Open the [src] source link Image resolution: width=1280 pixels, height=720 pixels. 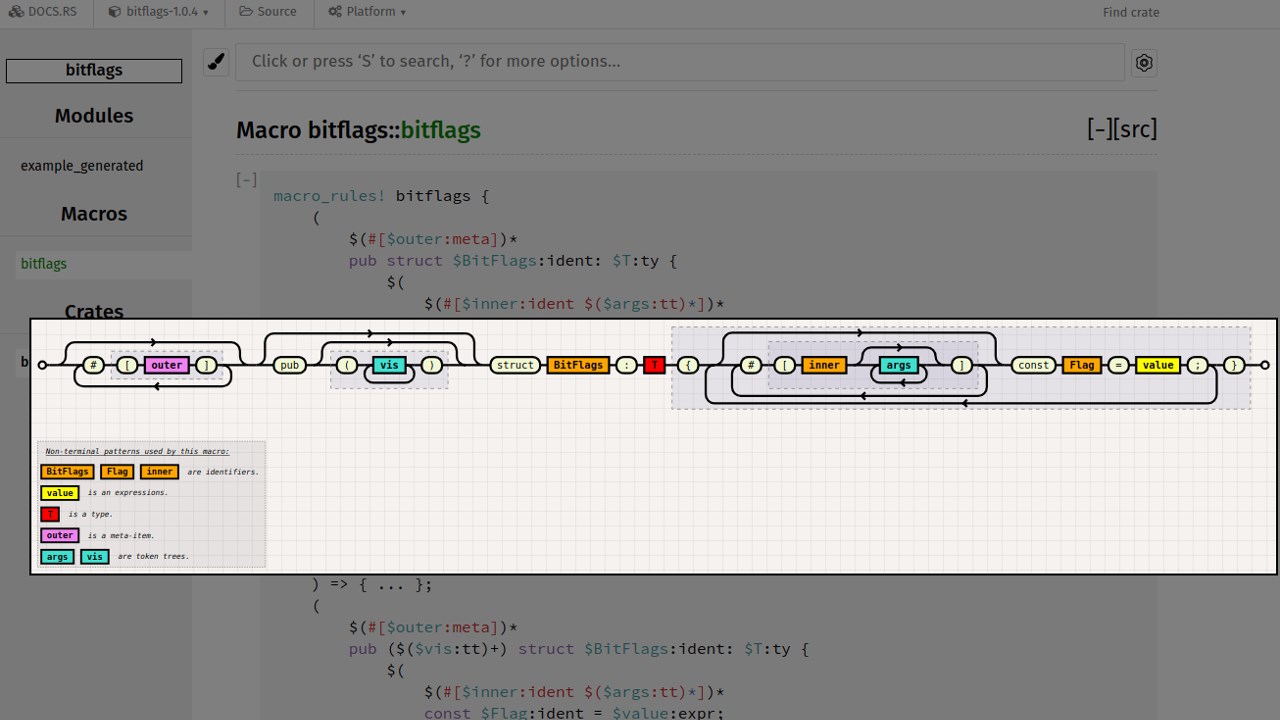(x=1135, y=129)
